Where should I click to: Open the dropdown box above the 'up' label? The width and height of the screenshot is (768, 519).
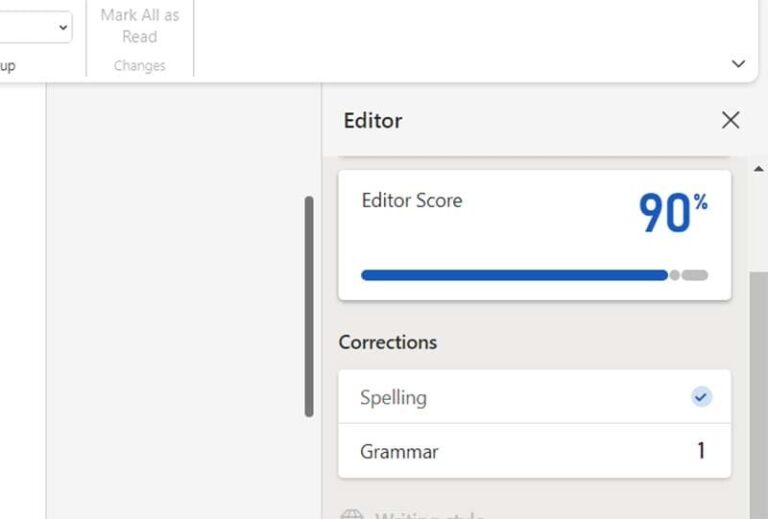click(36, 27)
